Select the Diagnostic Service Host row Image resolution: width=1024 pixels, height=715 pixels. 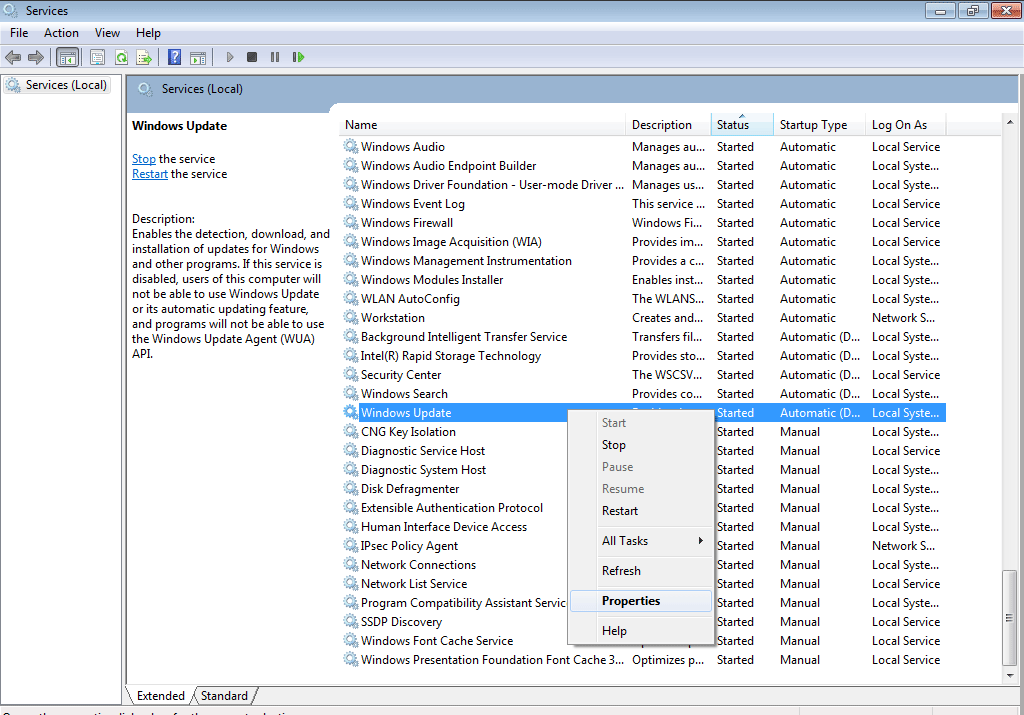[643, 451]
